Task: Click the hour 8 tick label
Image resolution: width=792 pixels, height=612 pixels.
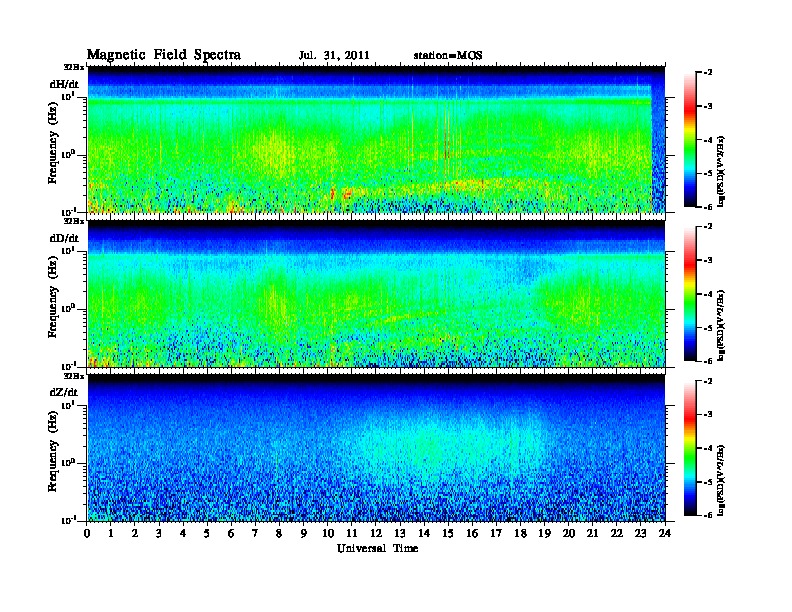Action: (279, 533)
